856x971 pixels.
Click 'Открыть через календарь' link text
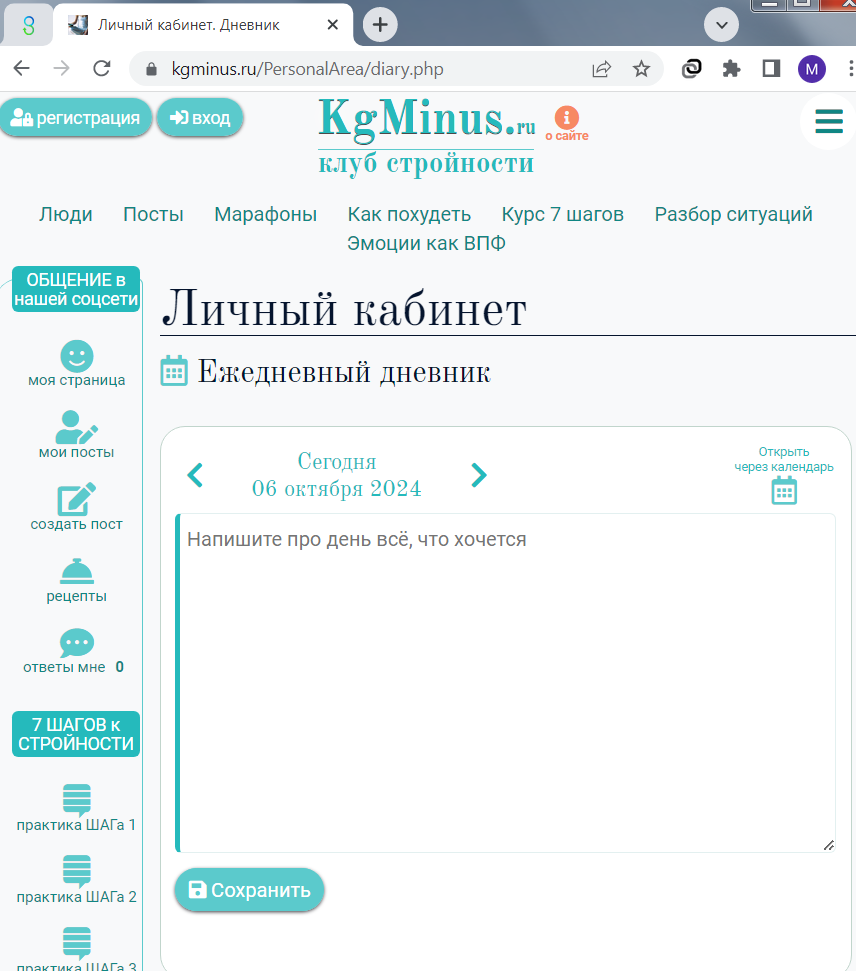(784, 459)
